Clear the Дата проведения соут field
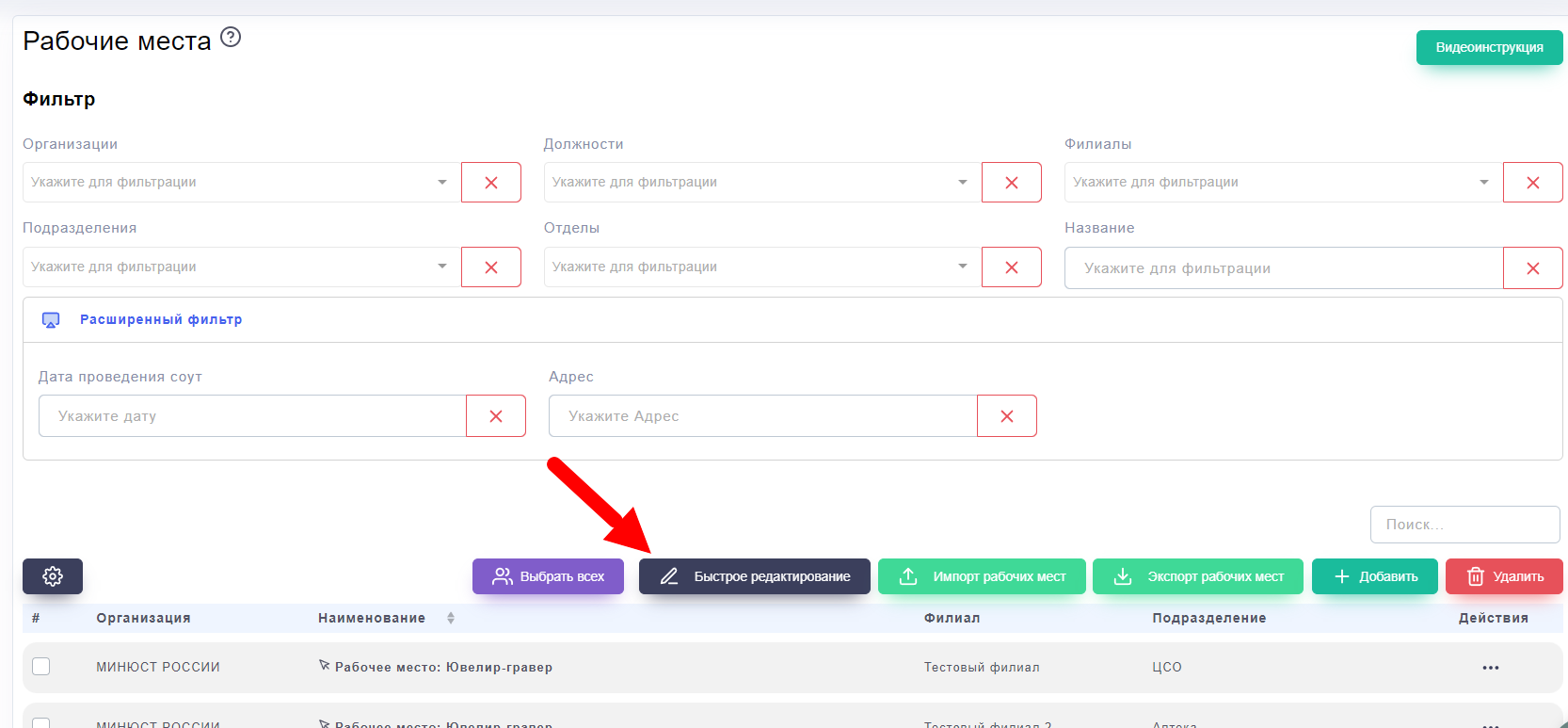 (x=495, y=416)
